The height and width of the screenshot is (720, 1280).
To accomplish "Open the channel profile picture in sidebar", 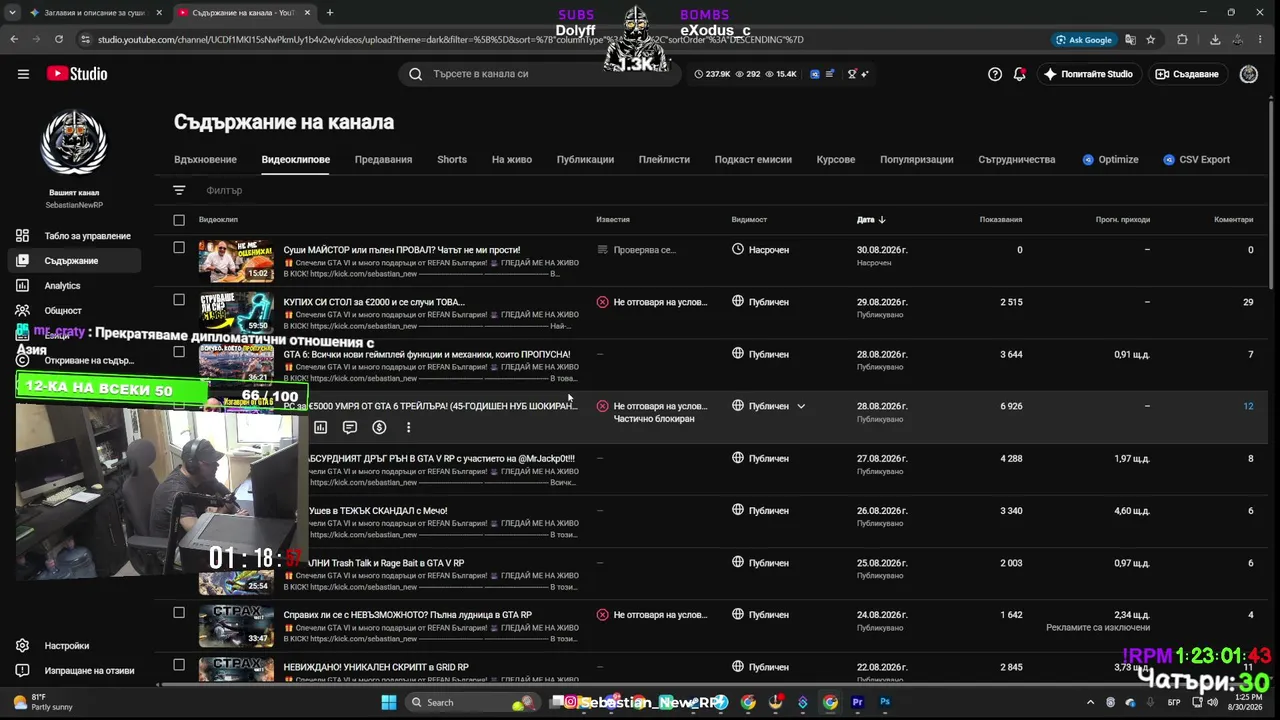I will pyautogui.click(x=74, y=142).
